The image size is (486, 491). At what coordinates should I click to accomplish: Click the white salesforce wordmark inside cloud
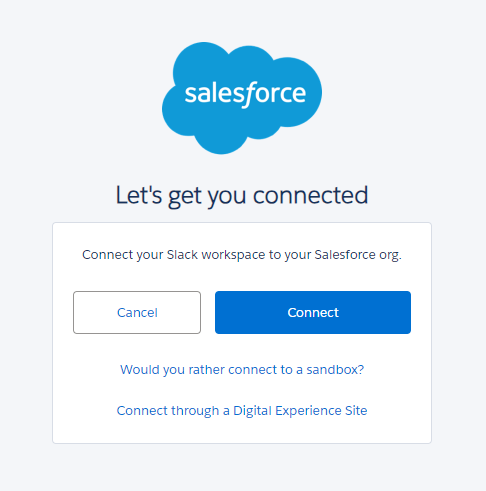point(245,94)
